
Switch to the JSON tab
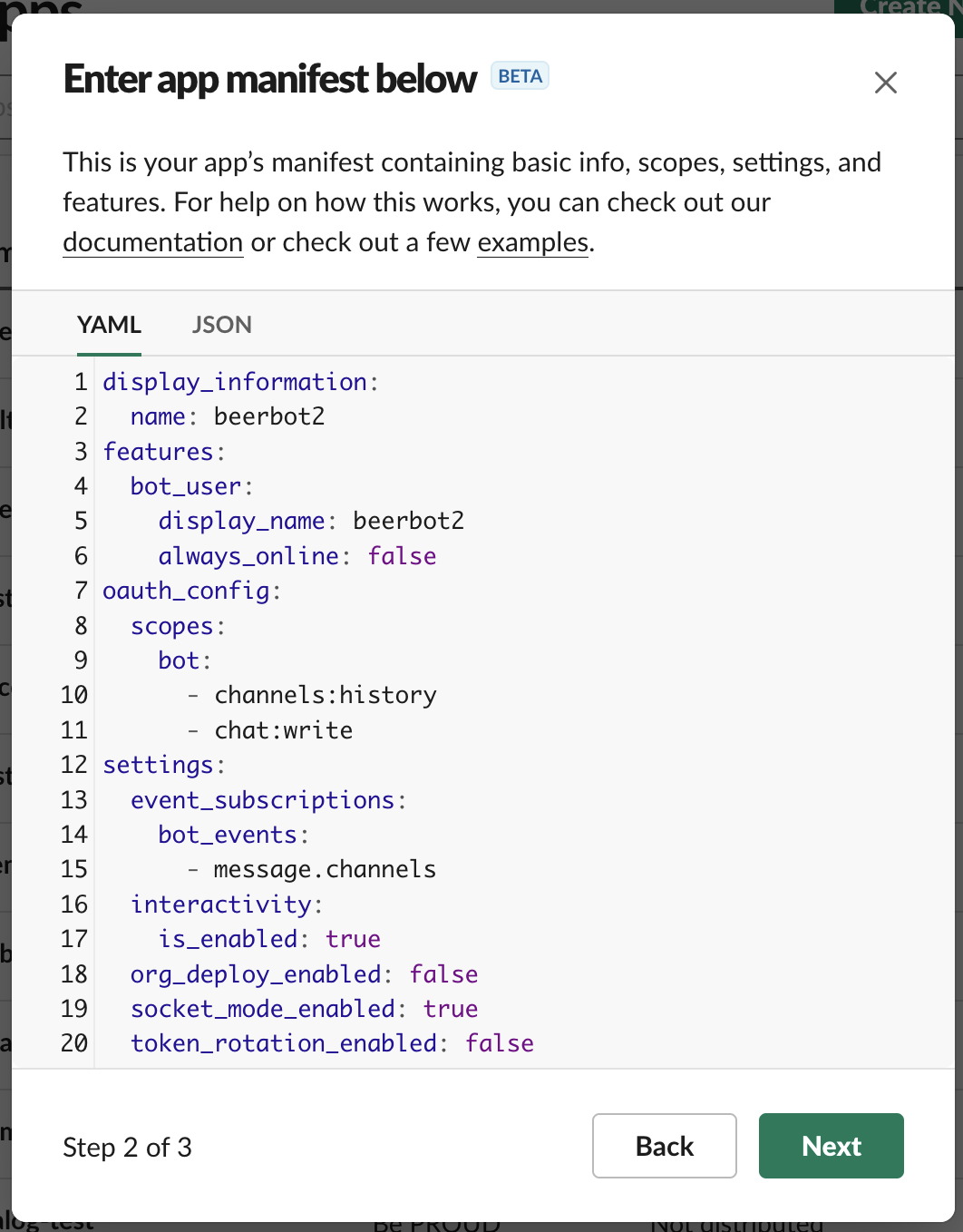coord(221,325)
